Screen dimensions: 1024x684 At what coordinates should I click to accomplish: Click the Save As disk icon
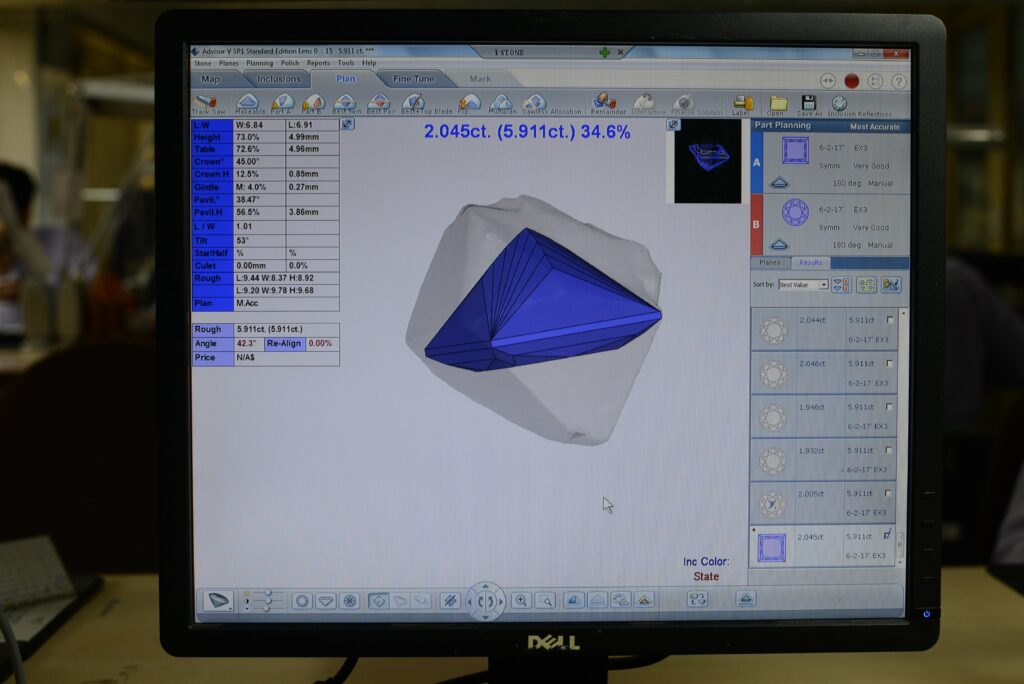tap(808, 103)
